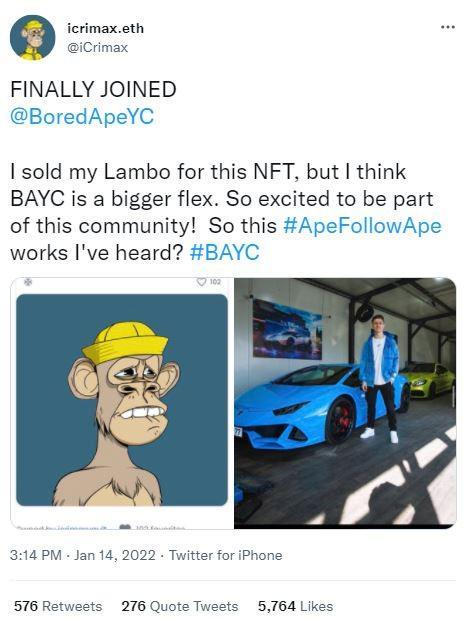This screenshot has width=464, height=625.
Task: Open the three-dot more options menu
Action: (448, 28)
